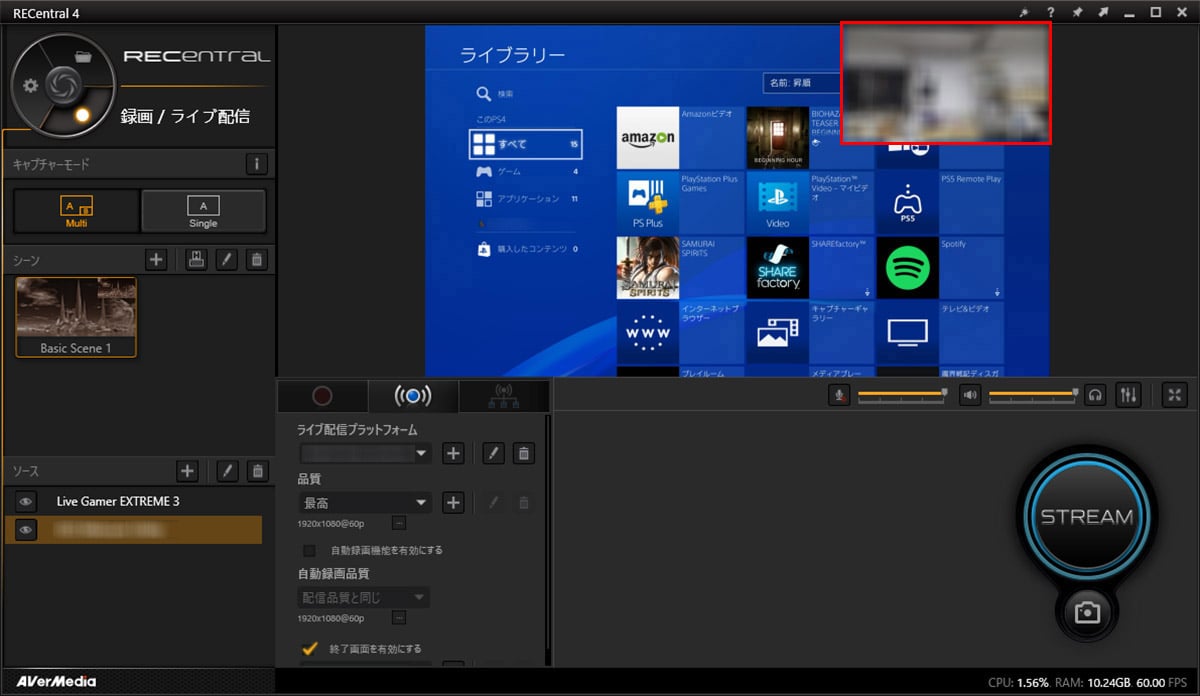Image resolution: width=1200 pixels, height=696 pixels.
Task: Click 検索 search in PS4 library preview
Action: point(496,94)
